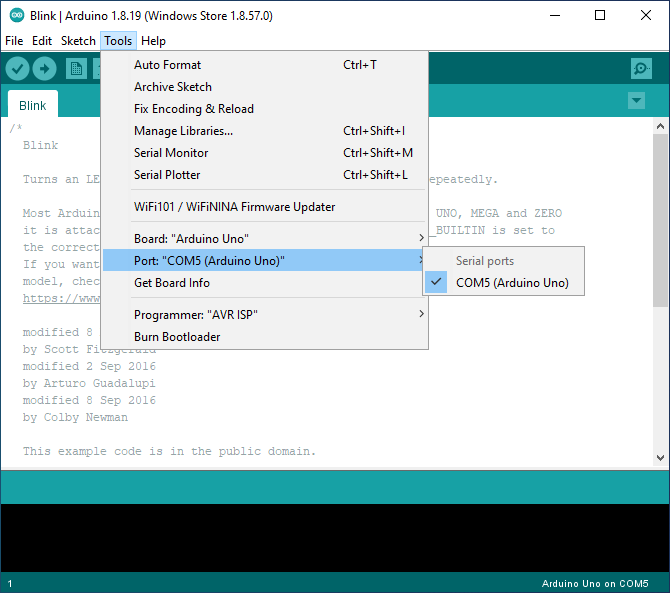The width and height of the screenshot is (670, 593).
Task: Click the line number 1 in status bar
Action: 9,584
